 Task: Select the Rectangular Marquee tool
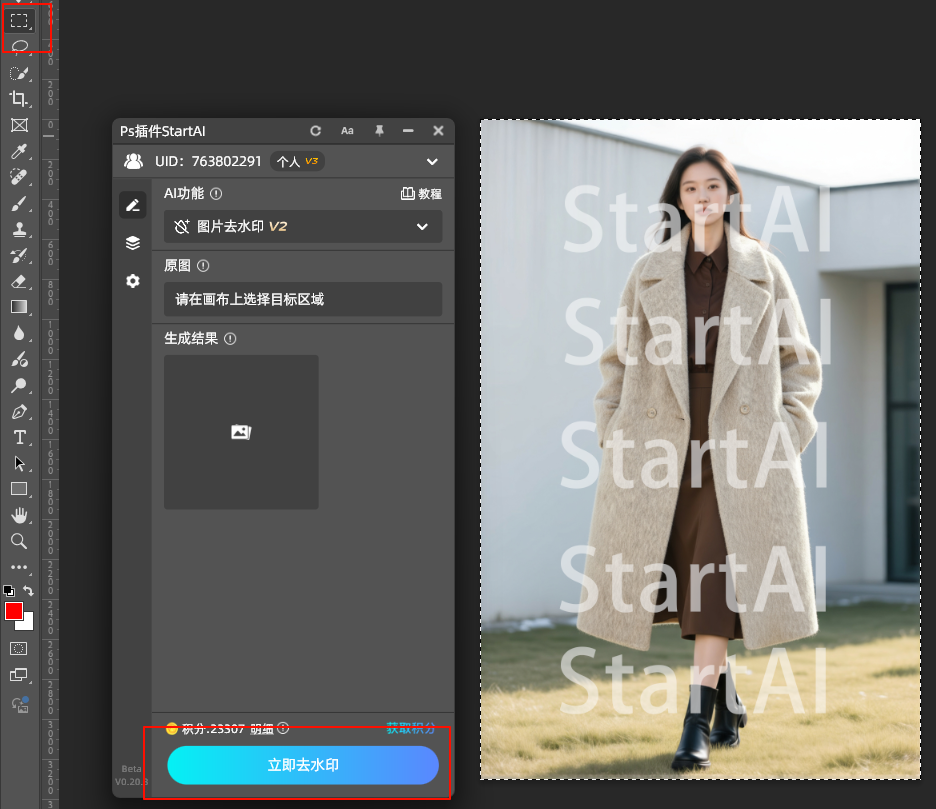pyautogui.click(x=19, y=20)
